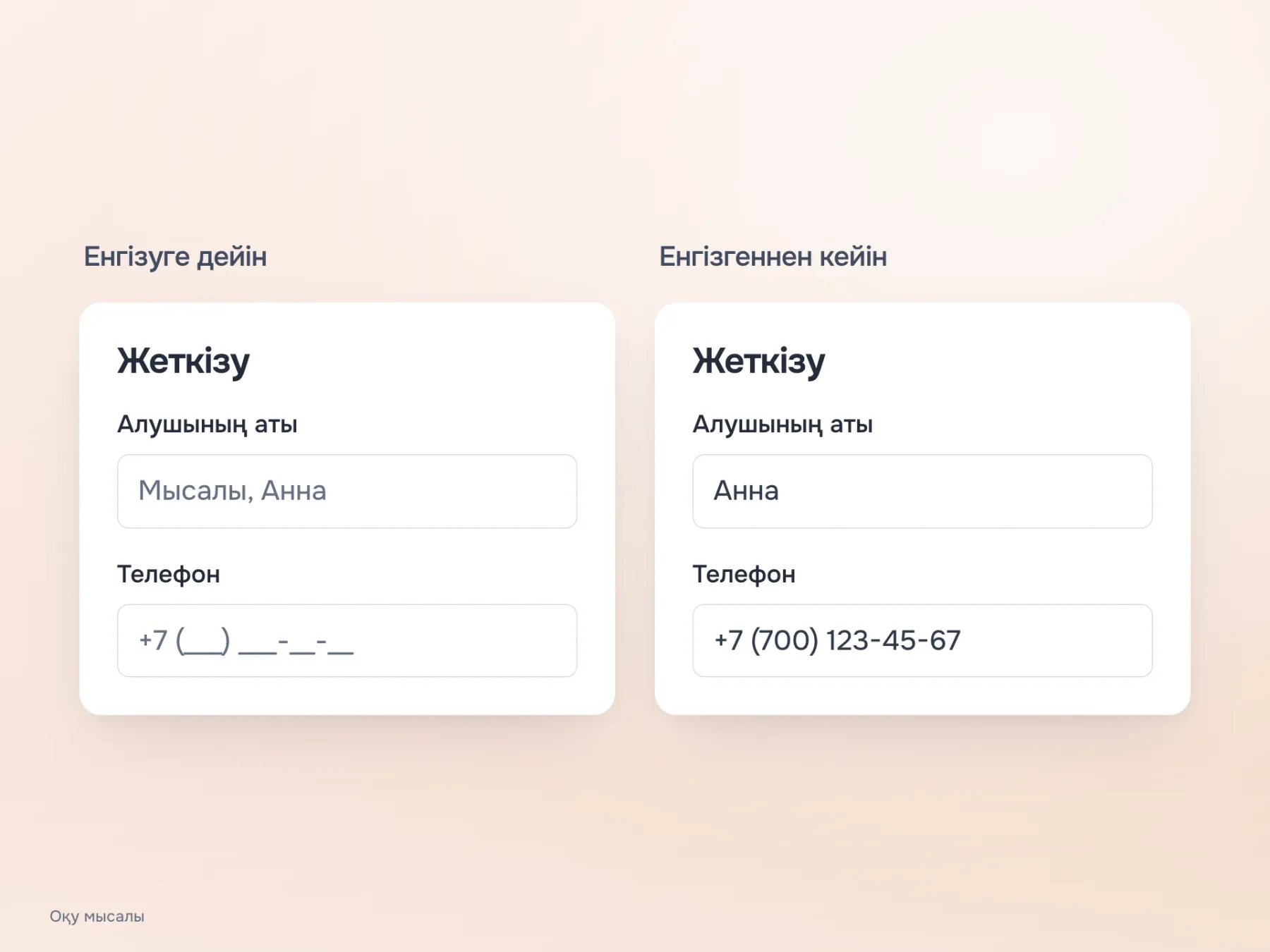Click the Жеткізу title in the right card
The width and height of the screenshot is (1270, 952).
pyautogui.click(x=758, y=361)
